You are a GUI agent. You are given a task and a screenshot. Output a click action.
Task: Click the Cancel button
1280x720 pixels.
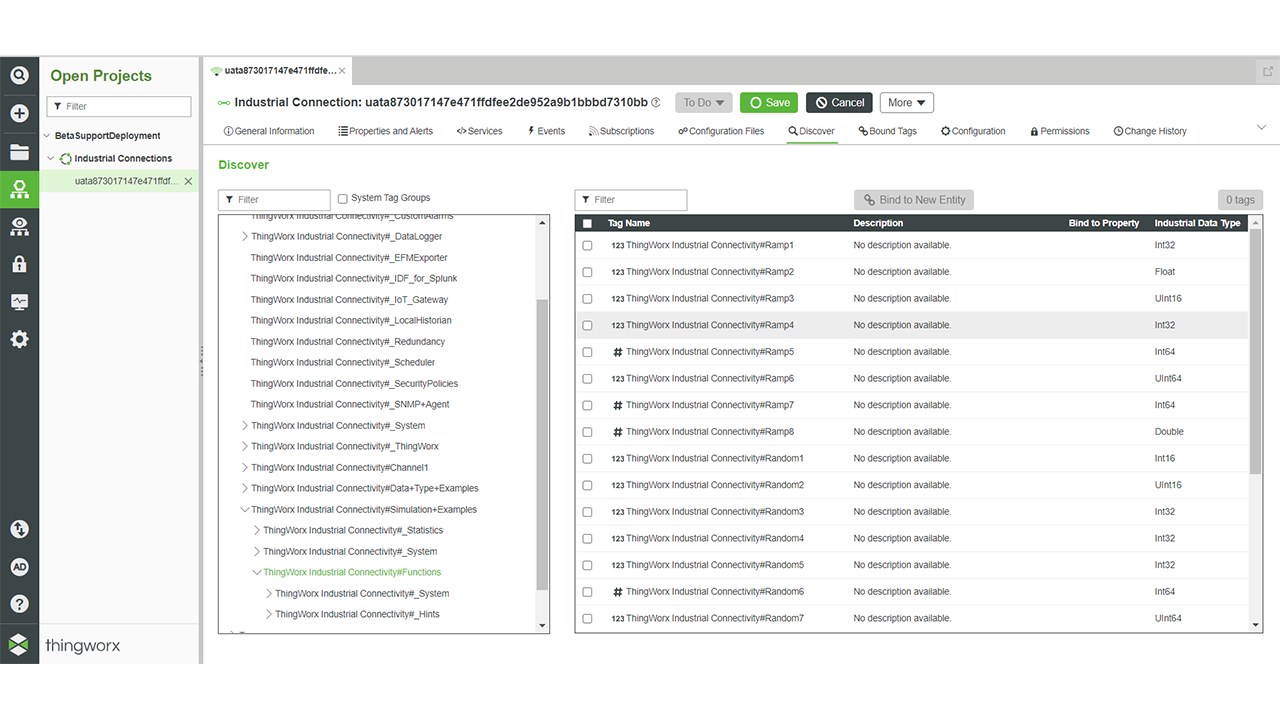click(839, 102)
